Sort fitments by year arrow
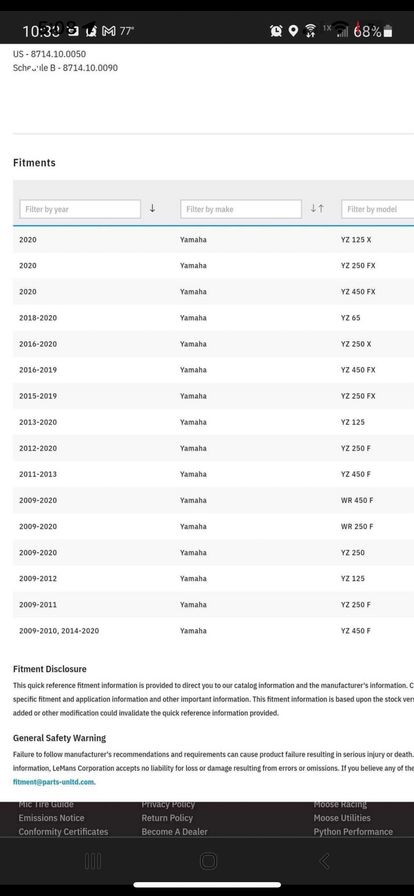The image size is (414, 896). click(x=152, y=209)
